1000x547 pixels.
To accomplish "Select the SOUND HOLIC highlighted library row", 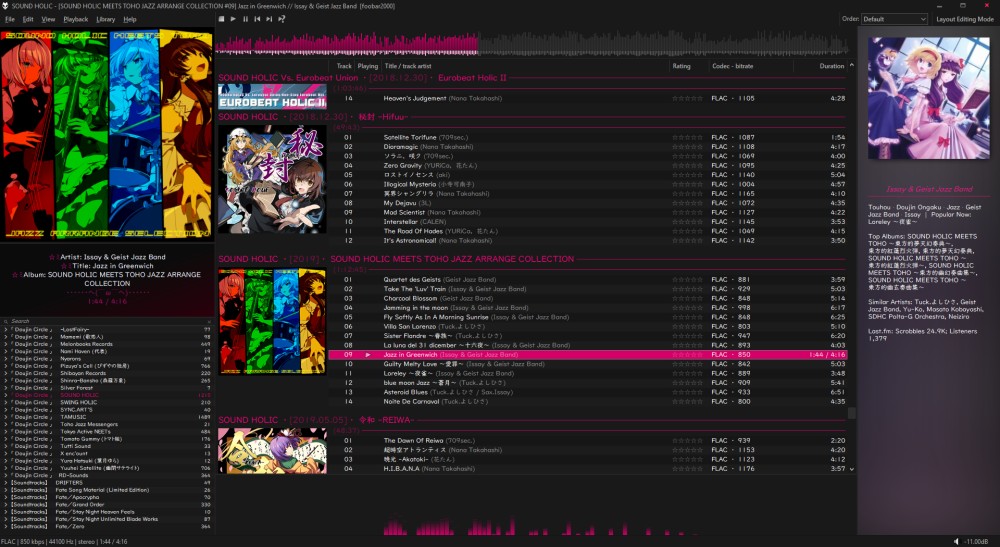I will coord(107,395).
